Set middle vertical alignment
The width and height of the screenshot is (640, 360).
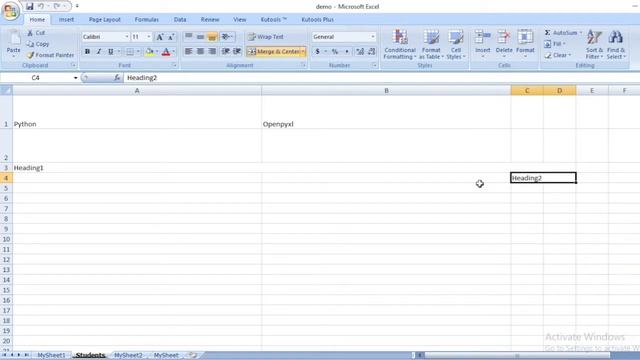200,37
